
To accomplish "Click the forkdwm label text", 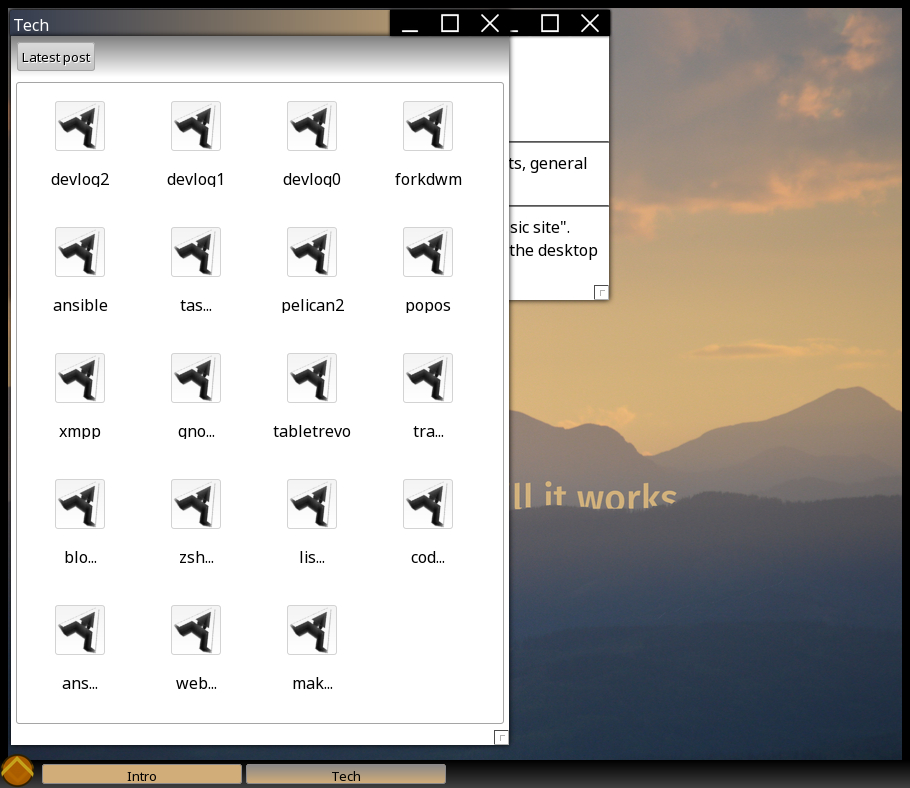I will (428, 179).
